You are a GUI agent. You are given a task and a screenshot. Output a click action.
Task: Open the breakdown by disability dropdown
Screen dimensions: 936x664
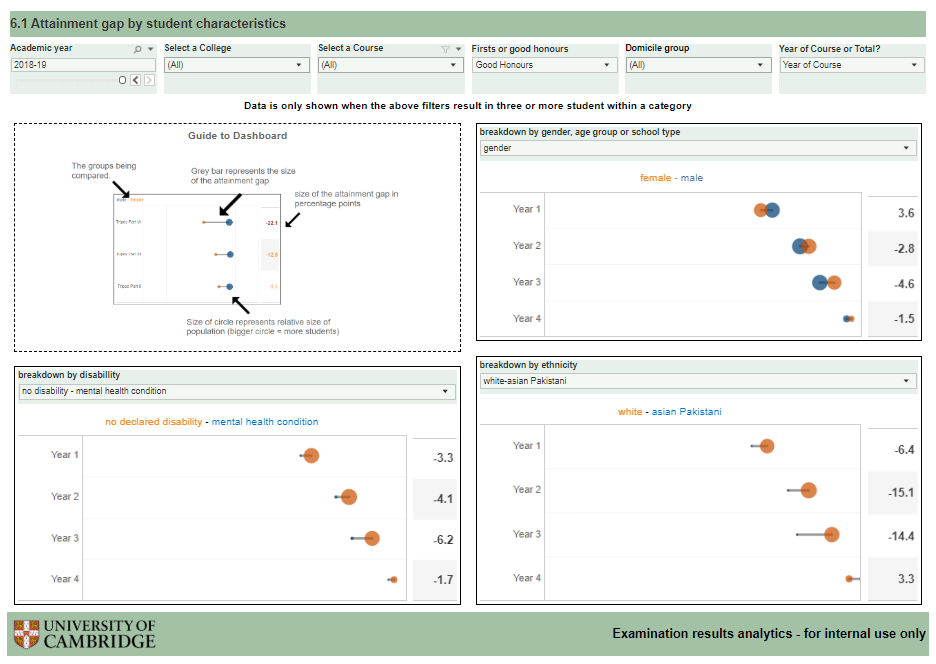click(237, 391)
